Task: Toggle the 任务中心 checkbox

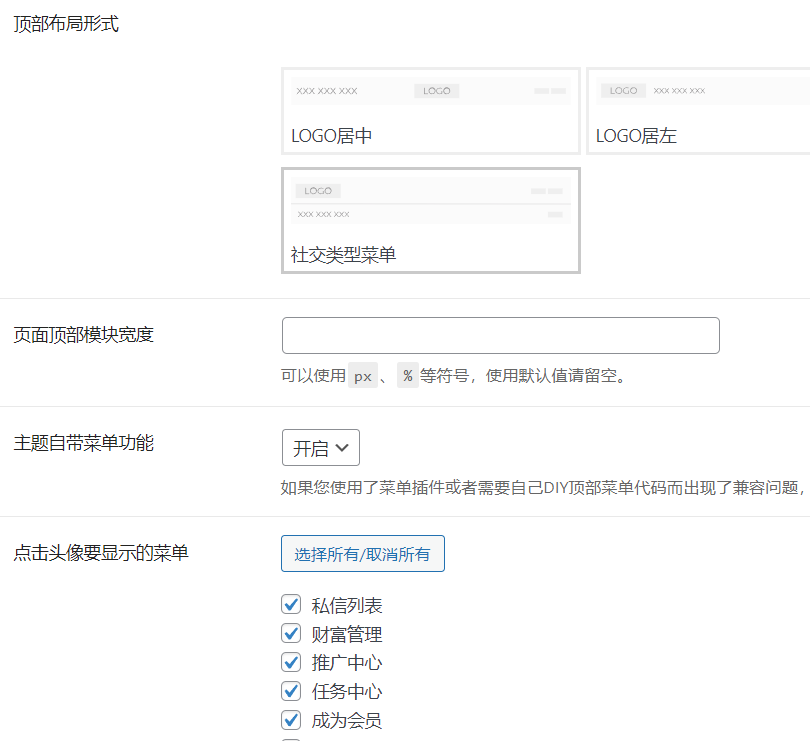Action: [x=291, y=690]
